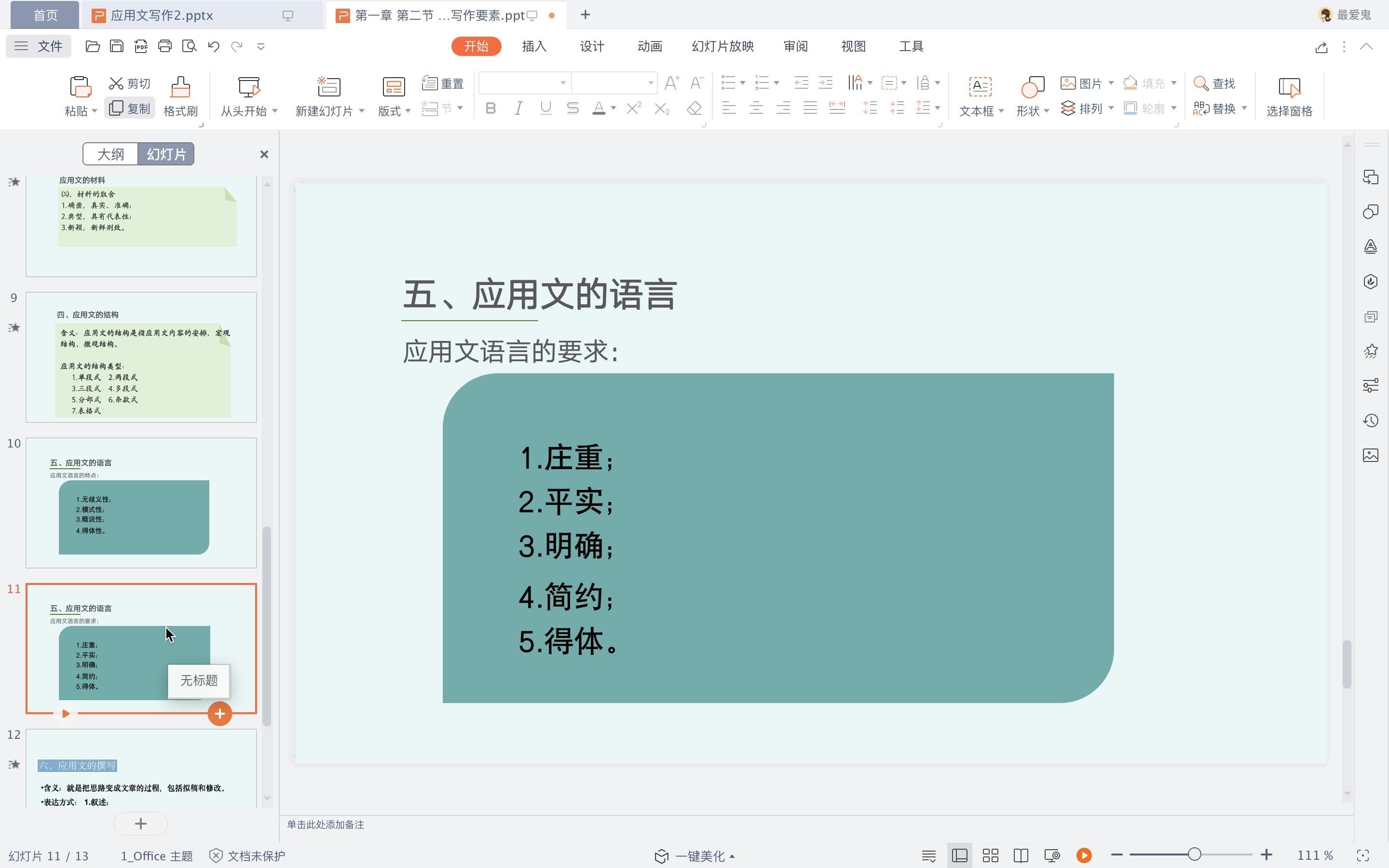
Task: Open the history clock icon in right sidebar
Action: [x=1371, y=421]
